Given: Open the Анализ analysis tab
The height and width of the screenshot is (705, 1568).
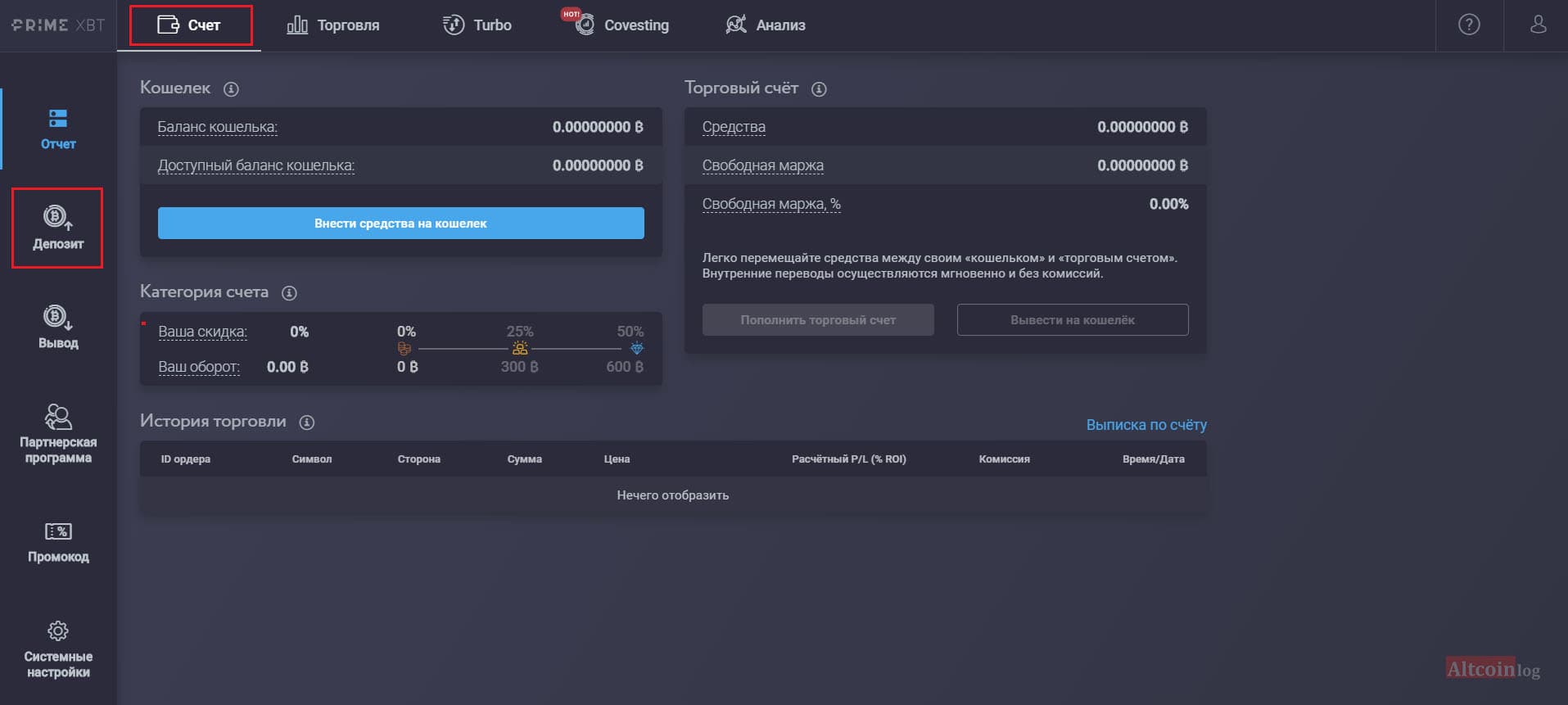Looking at the screenshot, I should (x=766, y=25).
